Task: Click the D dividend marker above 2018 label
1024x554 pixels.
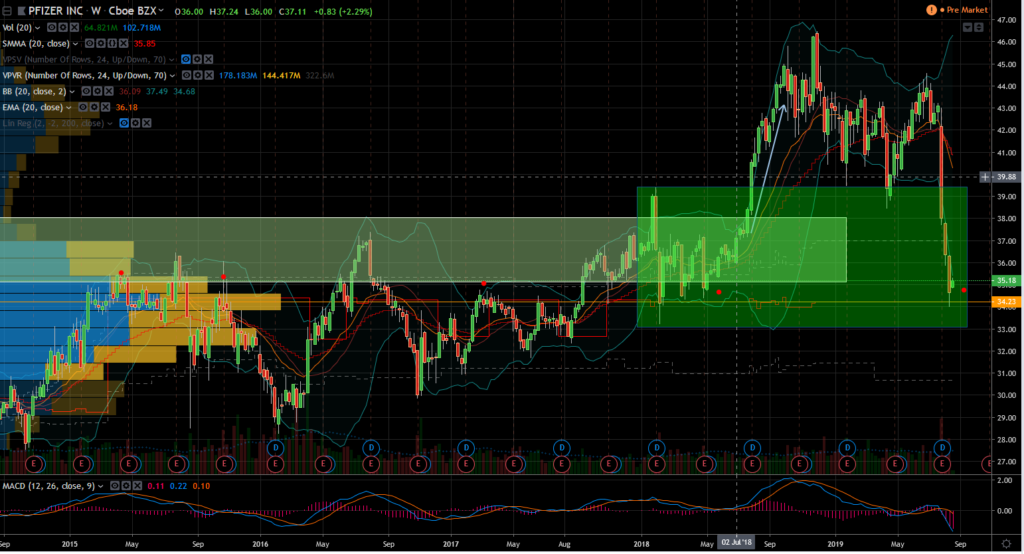Action: pos(656,448)
